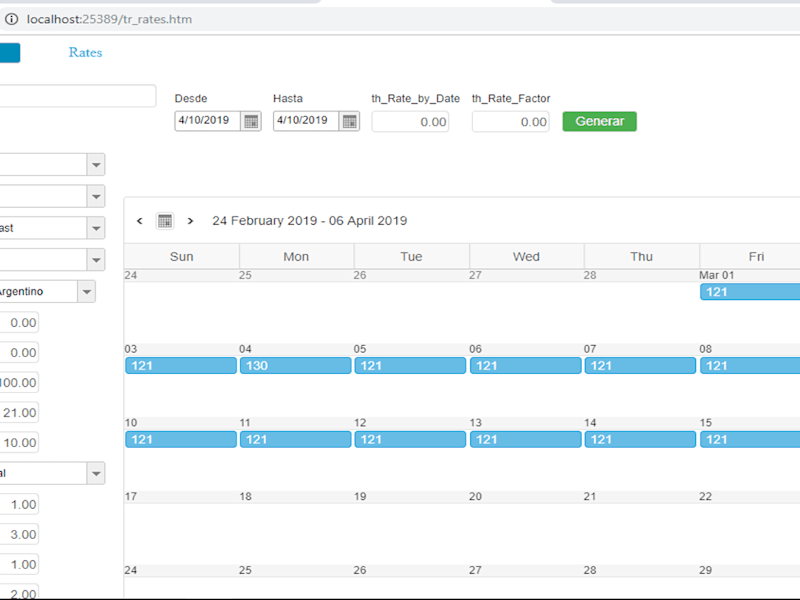Select the 121 event on Wednesday 13
The image size is (800, 600).
pyautogui.click(x=526, y=439)
